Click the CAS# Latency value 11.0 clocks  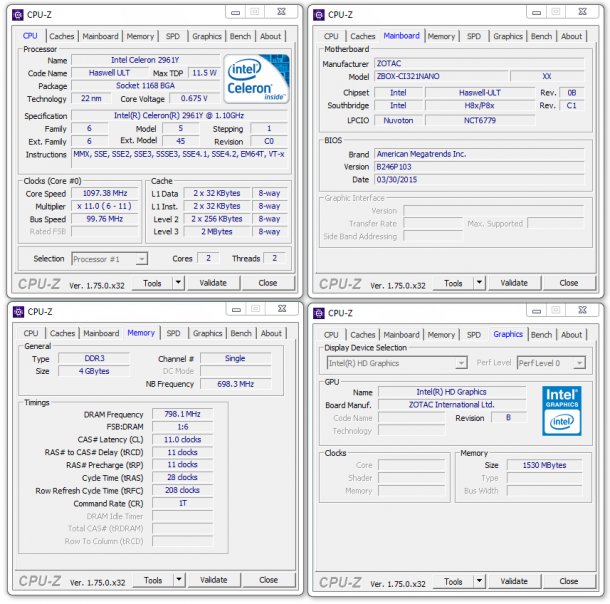click(182, 439)
